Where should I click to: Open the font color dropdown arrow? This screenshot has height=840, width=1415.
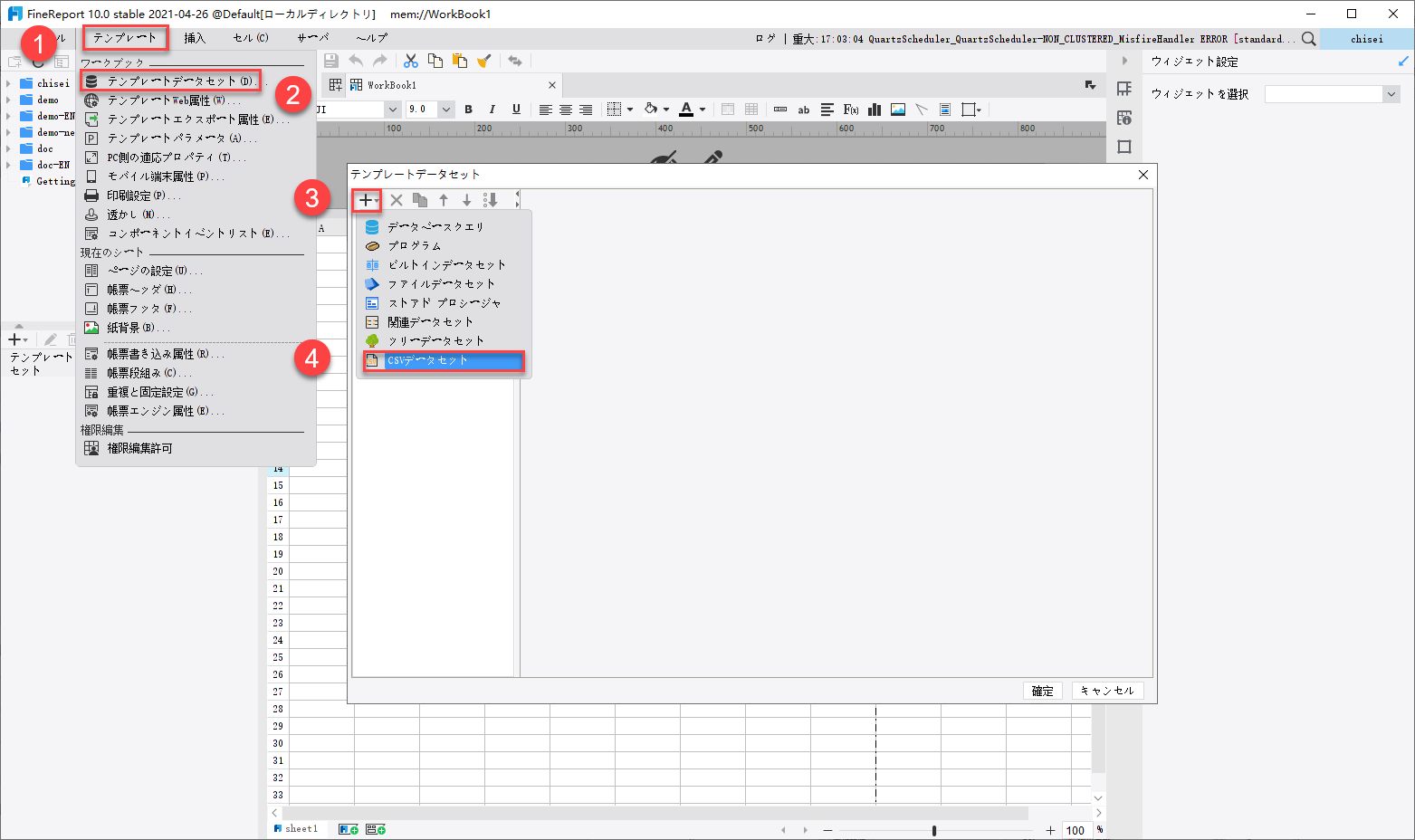coord(702,109)
